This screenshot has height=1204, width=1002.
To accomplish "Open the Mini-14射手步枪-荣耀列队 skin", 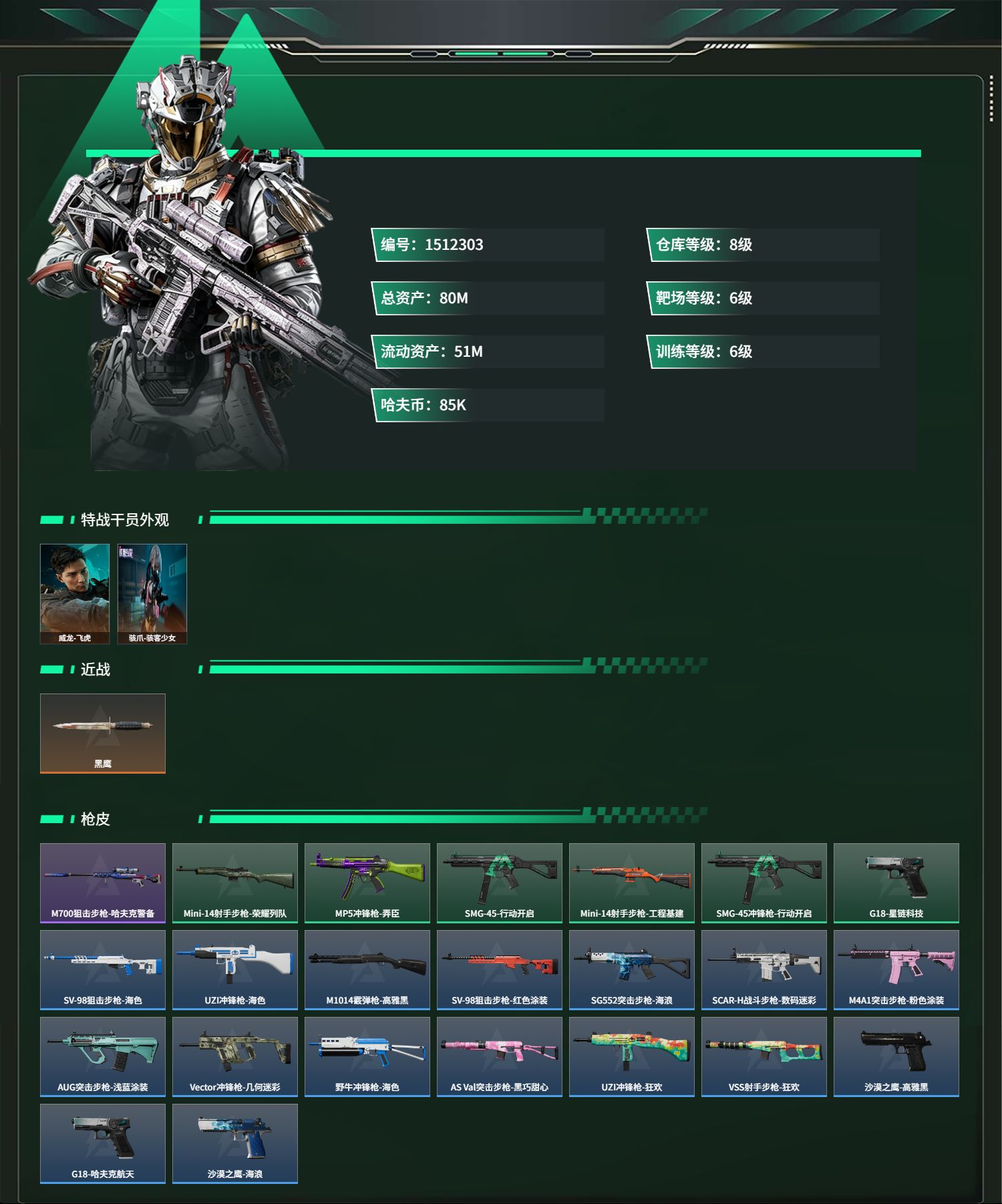I will tap(235, 883).
